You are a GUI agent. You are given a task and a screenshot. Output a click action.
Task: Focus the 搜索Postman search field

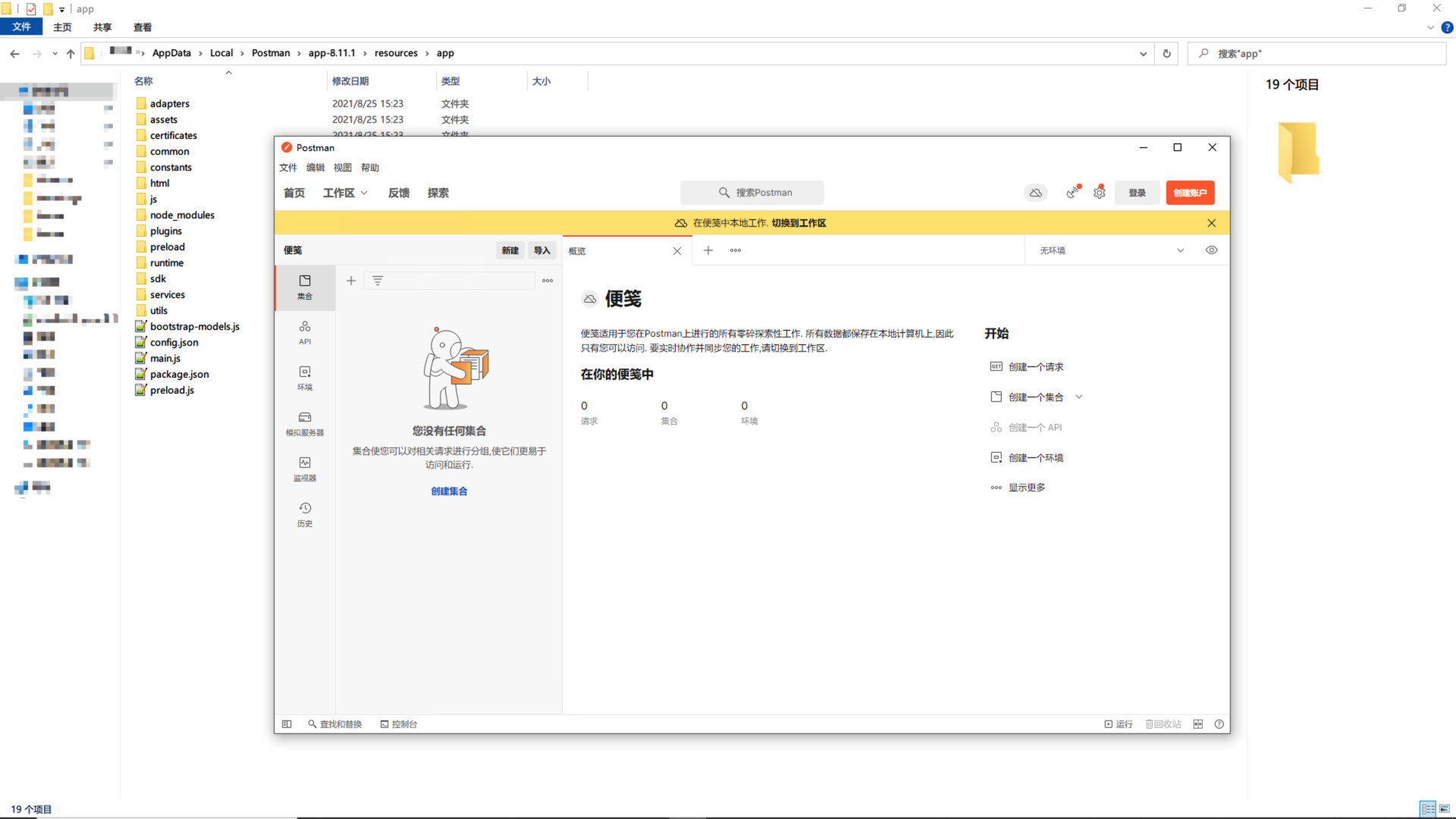coord(752,193)
